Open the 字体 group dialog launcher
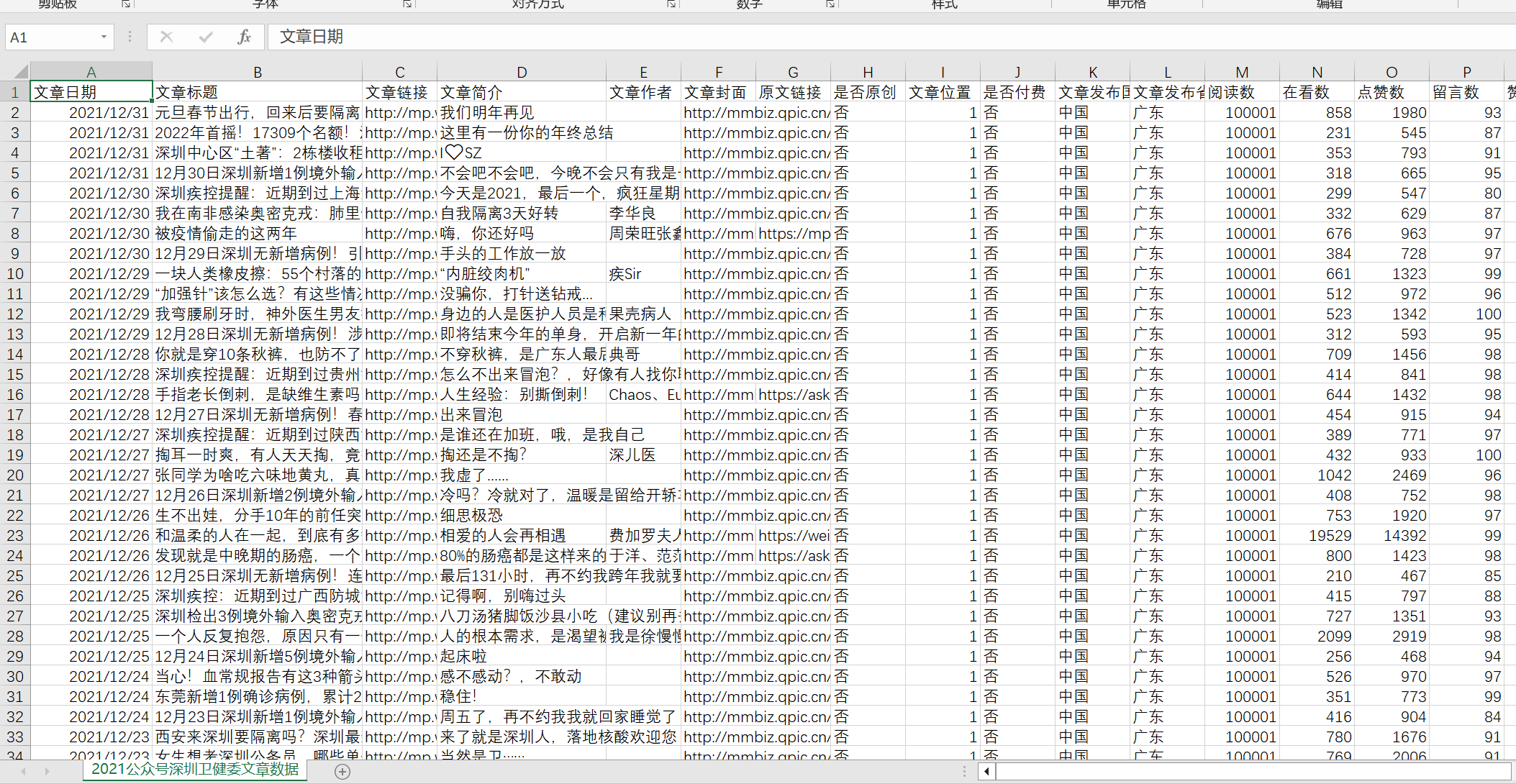This screenshot has height=784, width=1516. [x=407, y=4]
